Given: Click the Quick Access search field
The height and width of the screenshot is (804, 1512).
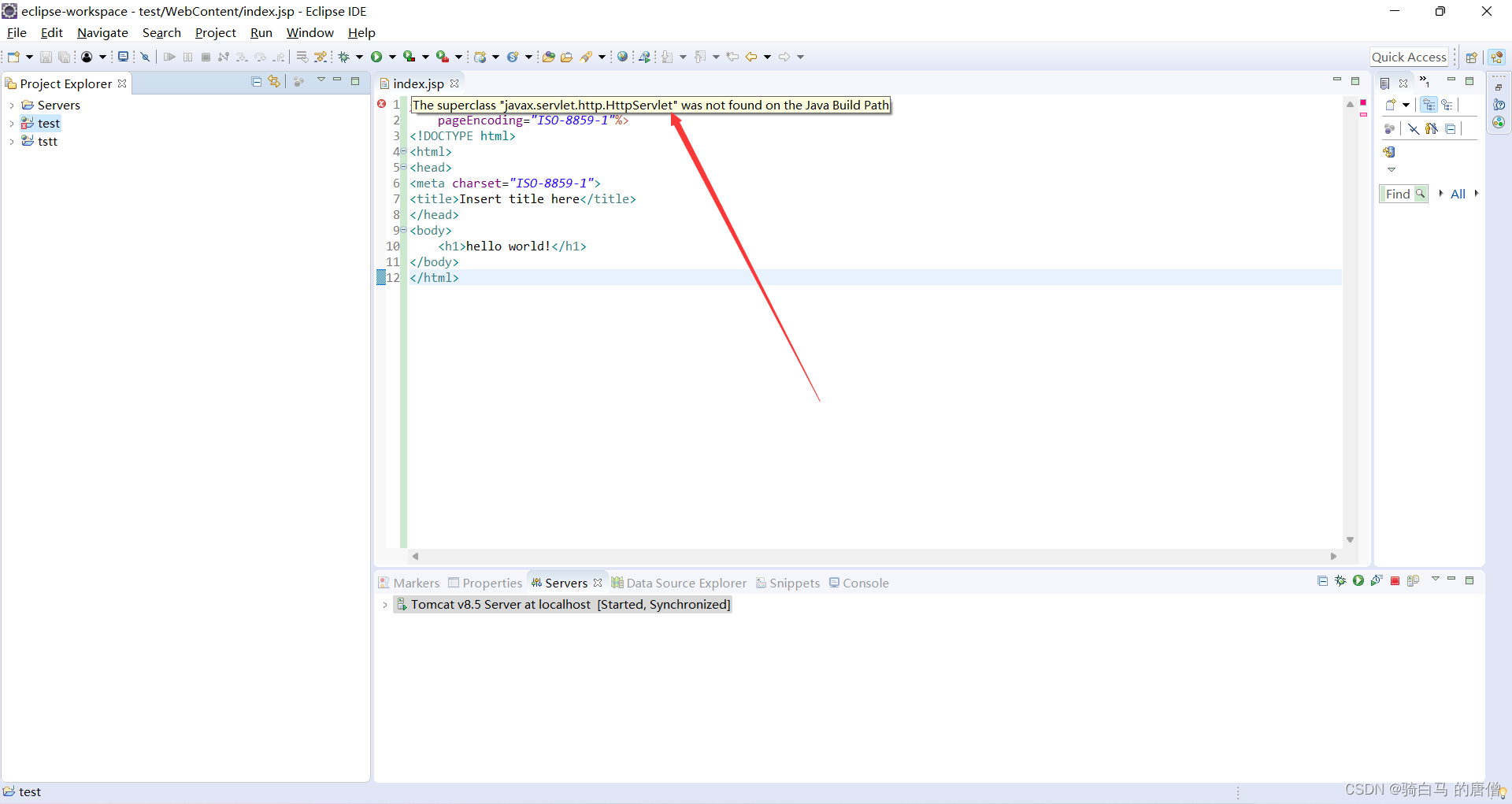Looking at the screenshot, I should click(x=1409, y=57).
